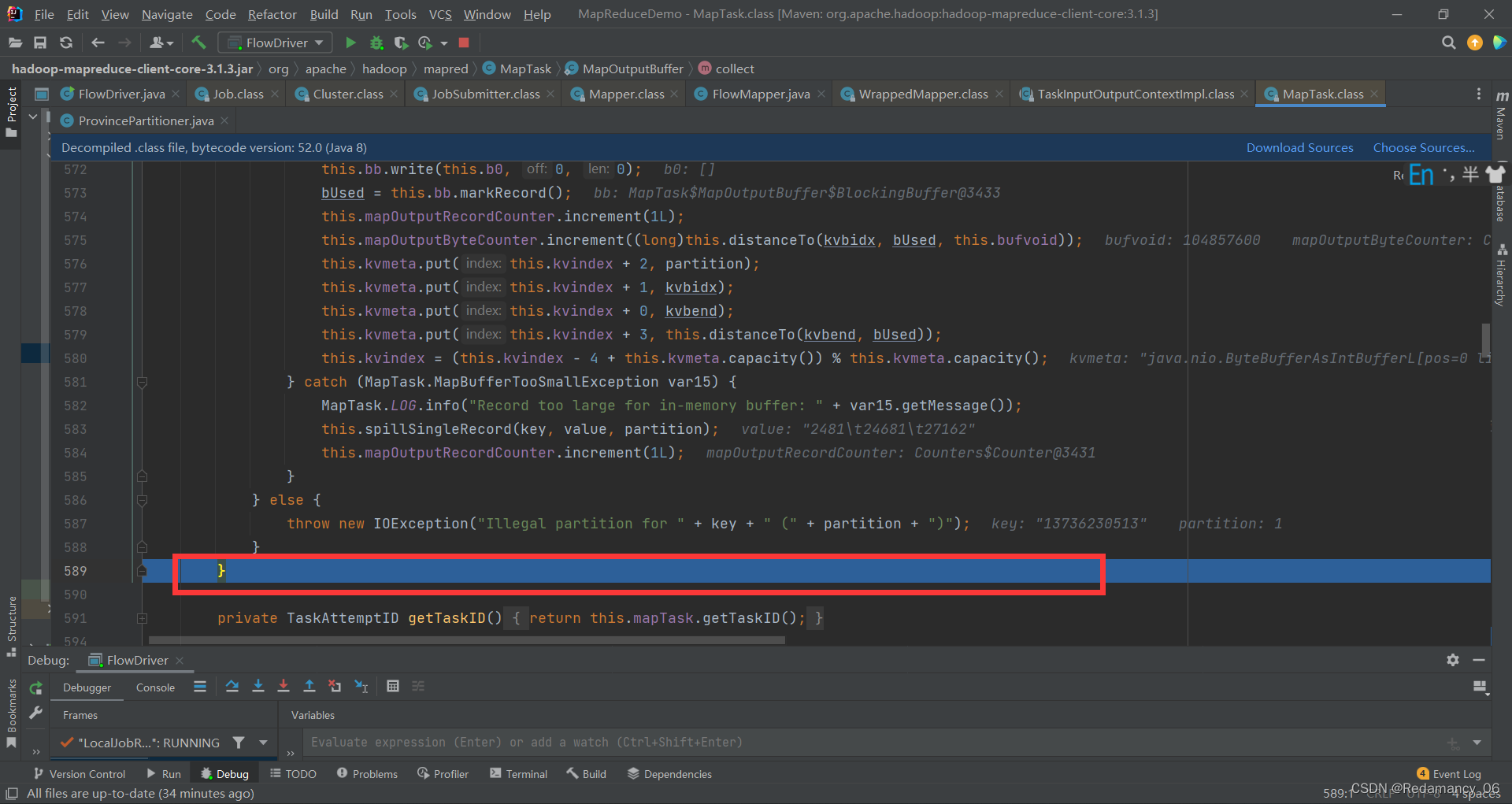Expand the LocalJobRunner thread dropdown

[x=264, y=743]
